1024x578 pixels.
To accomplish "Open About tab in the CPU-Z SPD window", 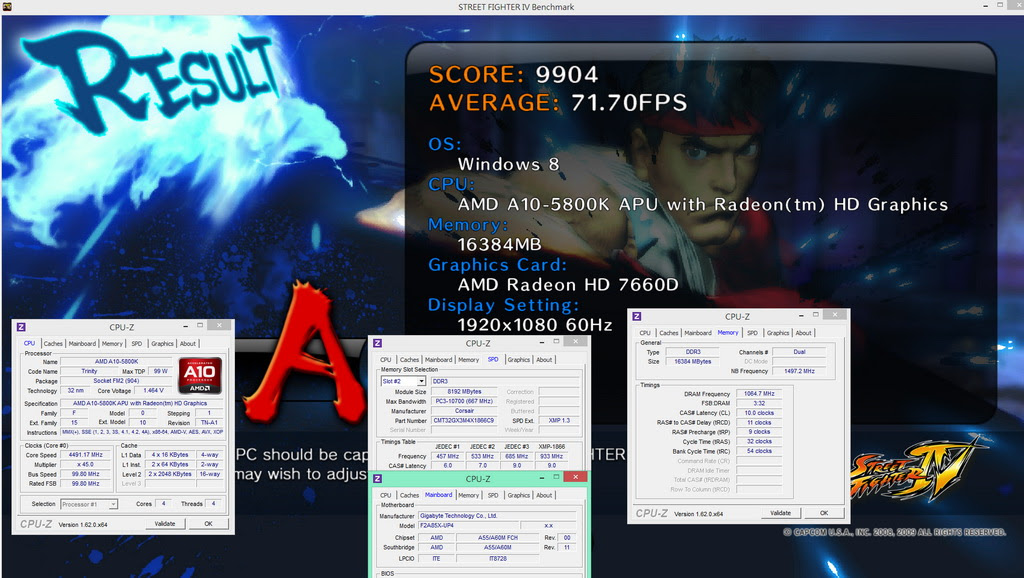I will (544, 360).
